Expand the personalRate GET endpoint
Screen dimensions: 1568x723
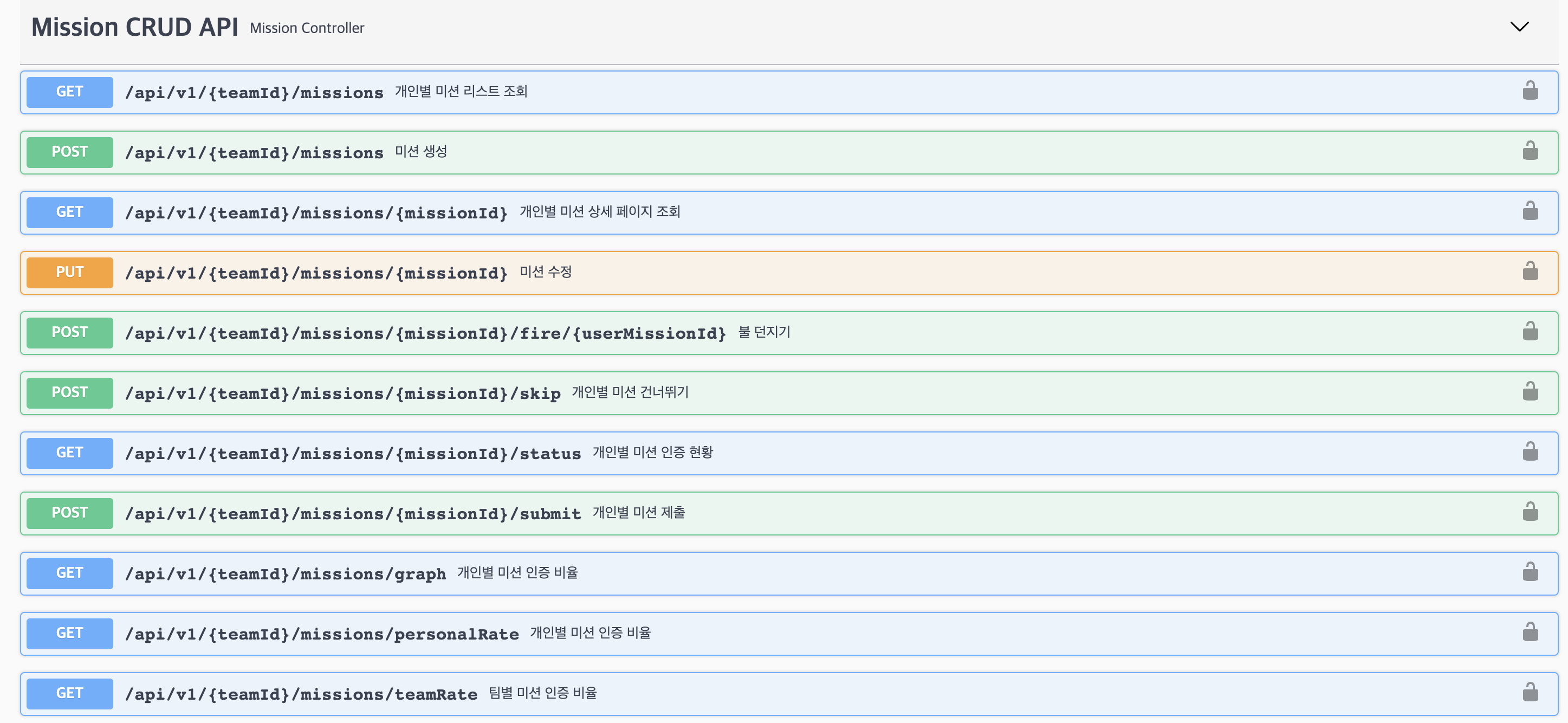click(321, 634)
